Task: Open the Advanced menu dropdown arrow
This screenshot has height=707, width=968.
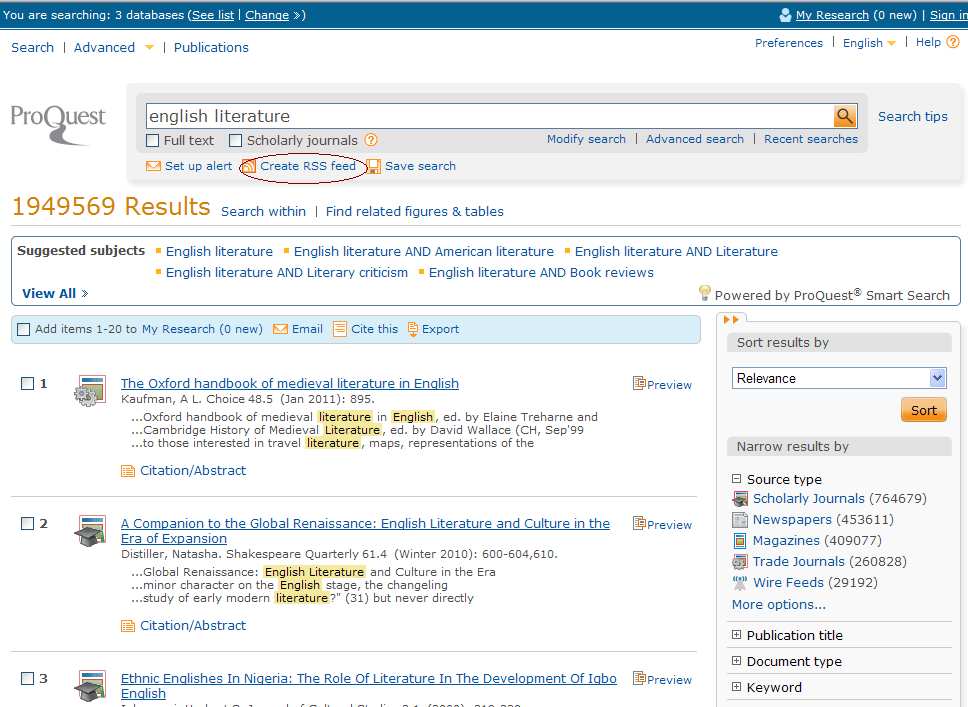Action: click(149, 48)
